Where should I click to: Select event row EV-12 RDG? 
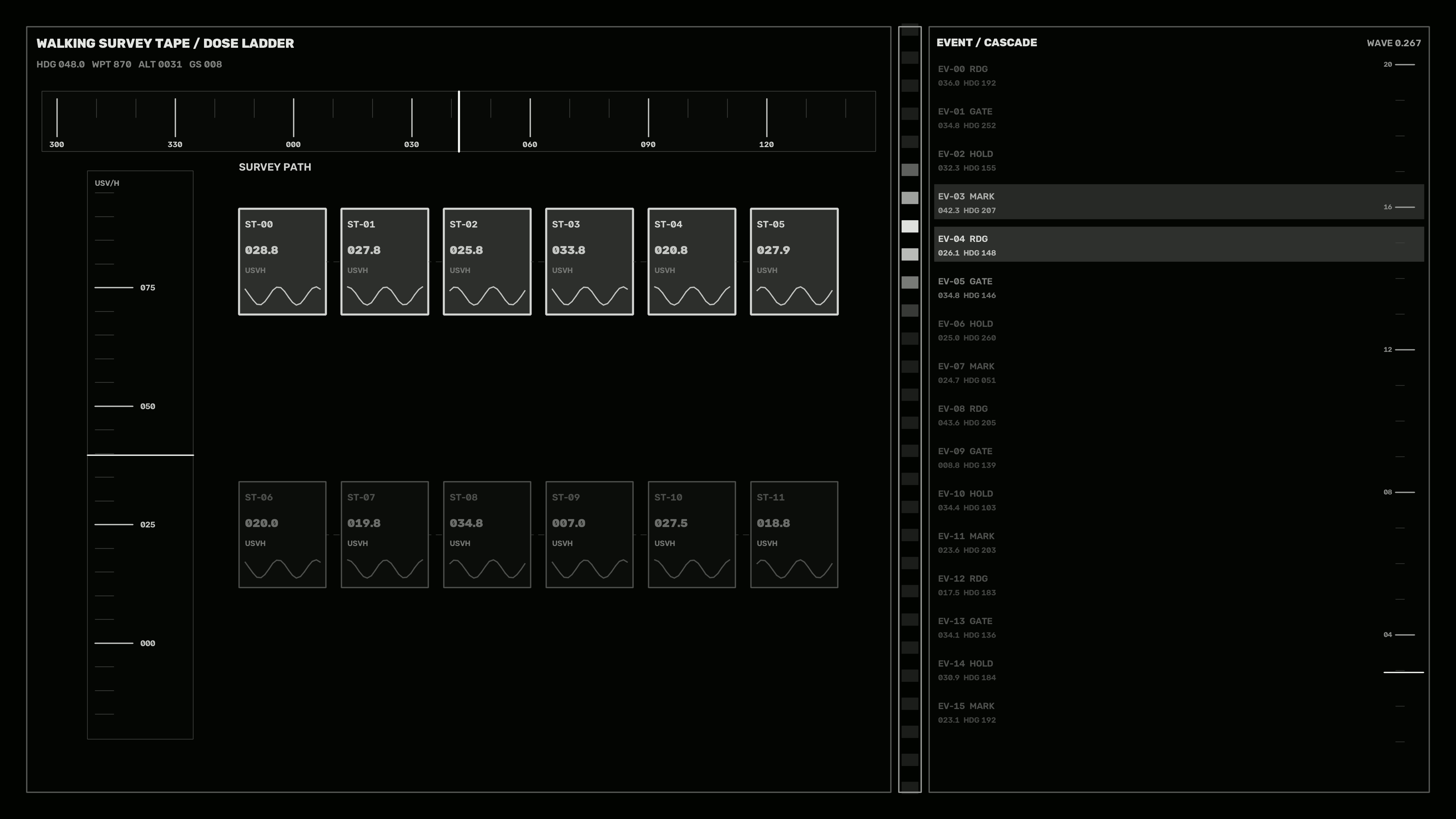pyautogui.click(x=1178, y=584)
